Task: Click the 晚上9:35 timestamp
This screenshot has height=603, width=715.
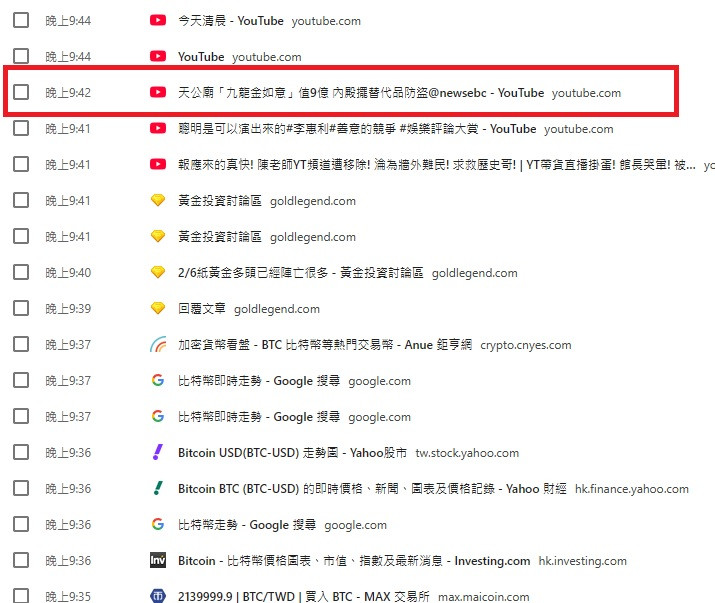Action: 68,597
